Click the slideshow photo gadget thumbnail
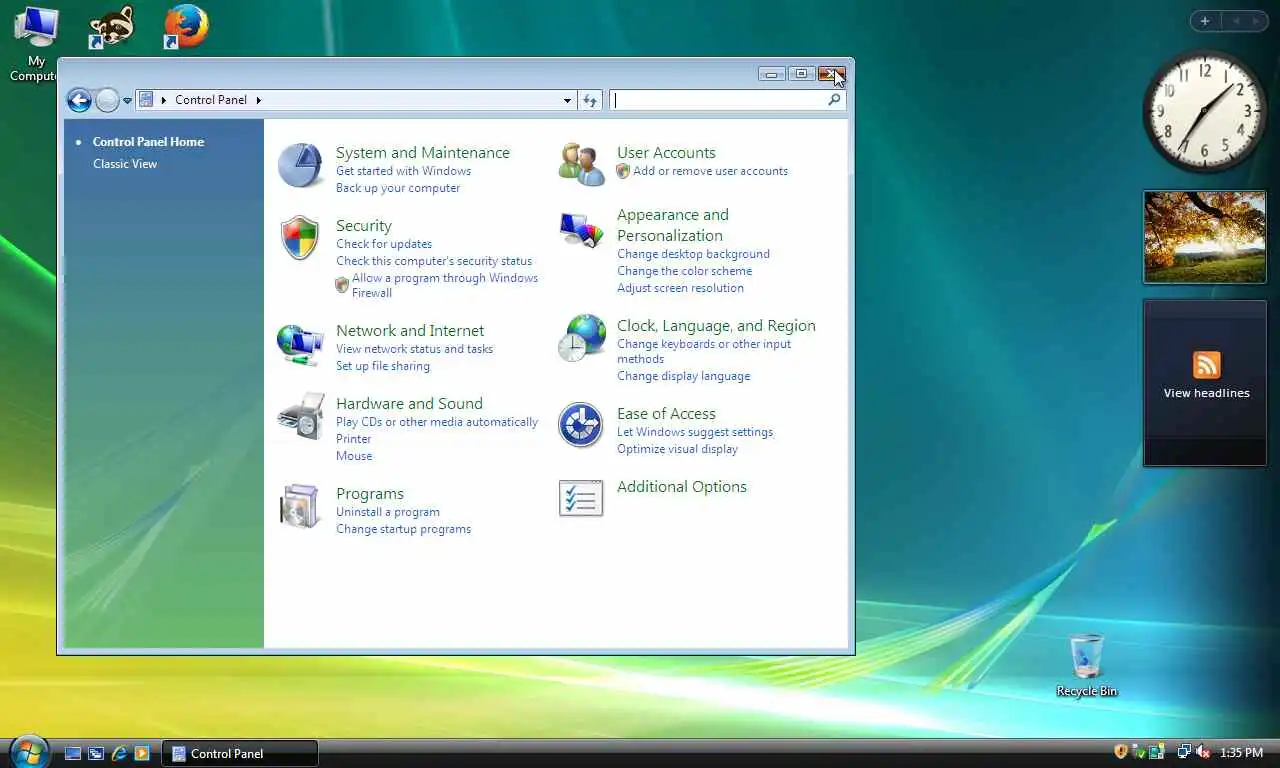This screenshot has width=1280, height=768. click(x=1205, y=237)
